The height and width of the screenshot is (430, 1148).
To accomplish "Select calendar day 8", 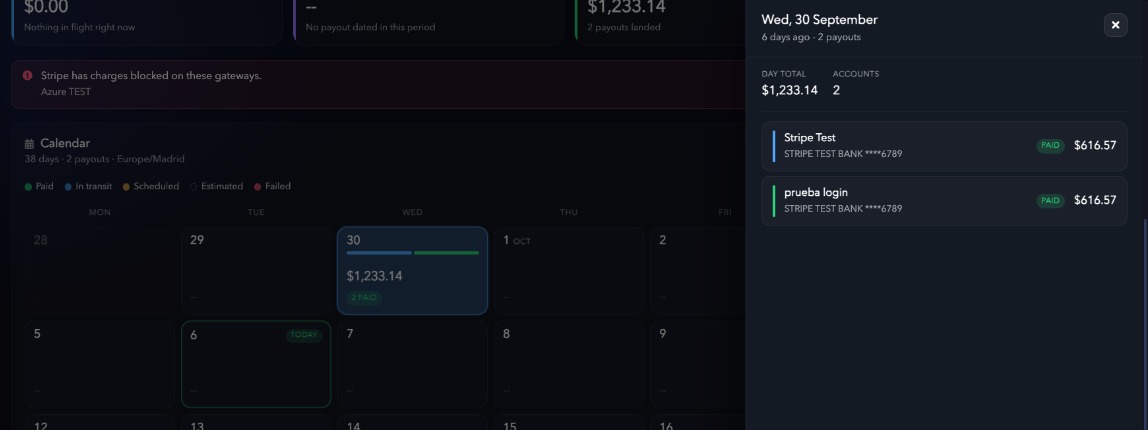I will point(568,364).
